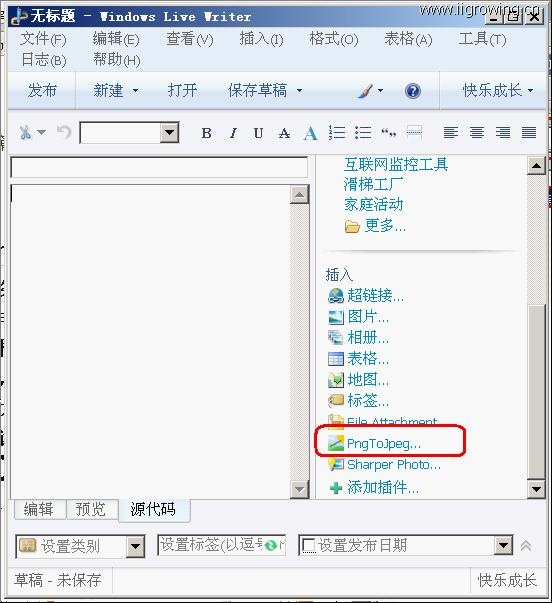Screen dimensions: 552x603
Task: Click the 发布 publish button
Action: pyautogui.click(x=42, y=91)
